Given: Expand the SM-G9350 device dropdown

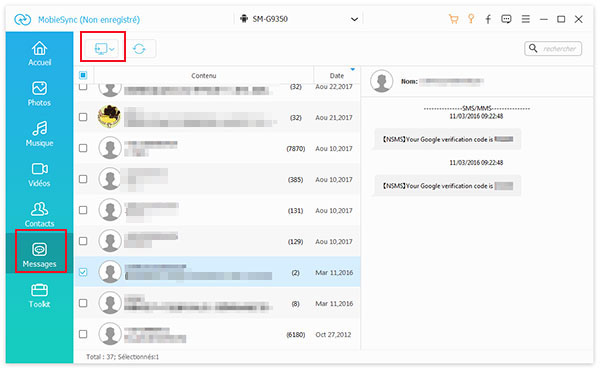Looking at the screenshot, I should click(355, 19).
